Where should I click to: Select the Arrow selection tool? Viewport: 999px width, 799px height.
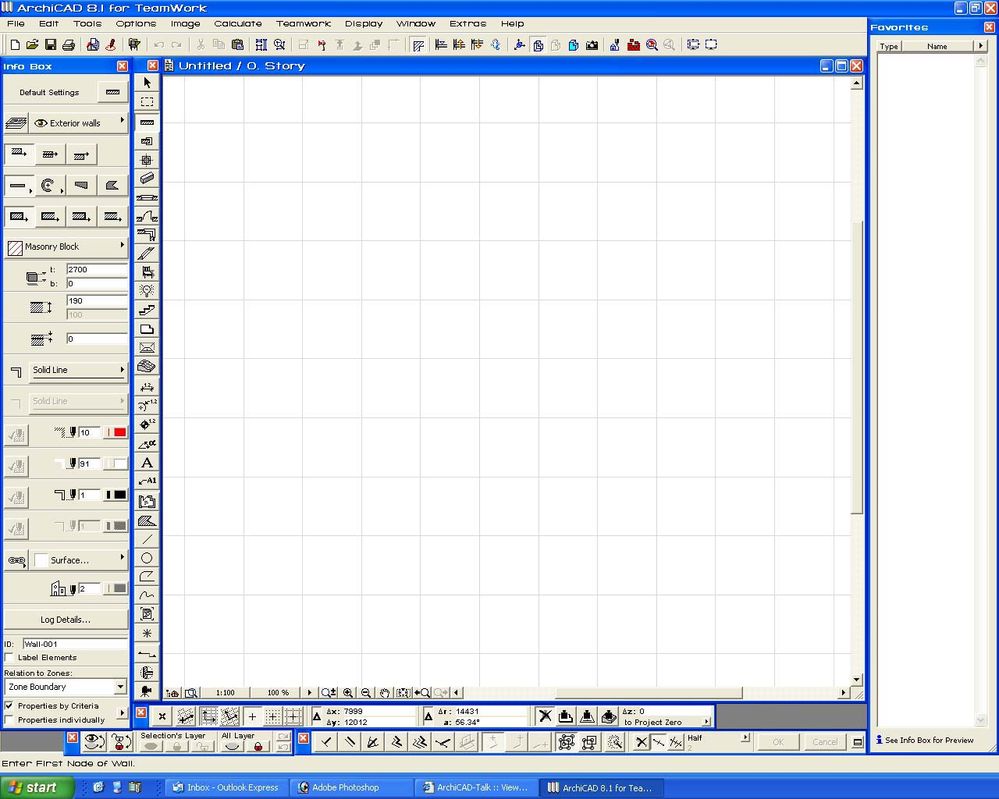tap(146, 83)
